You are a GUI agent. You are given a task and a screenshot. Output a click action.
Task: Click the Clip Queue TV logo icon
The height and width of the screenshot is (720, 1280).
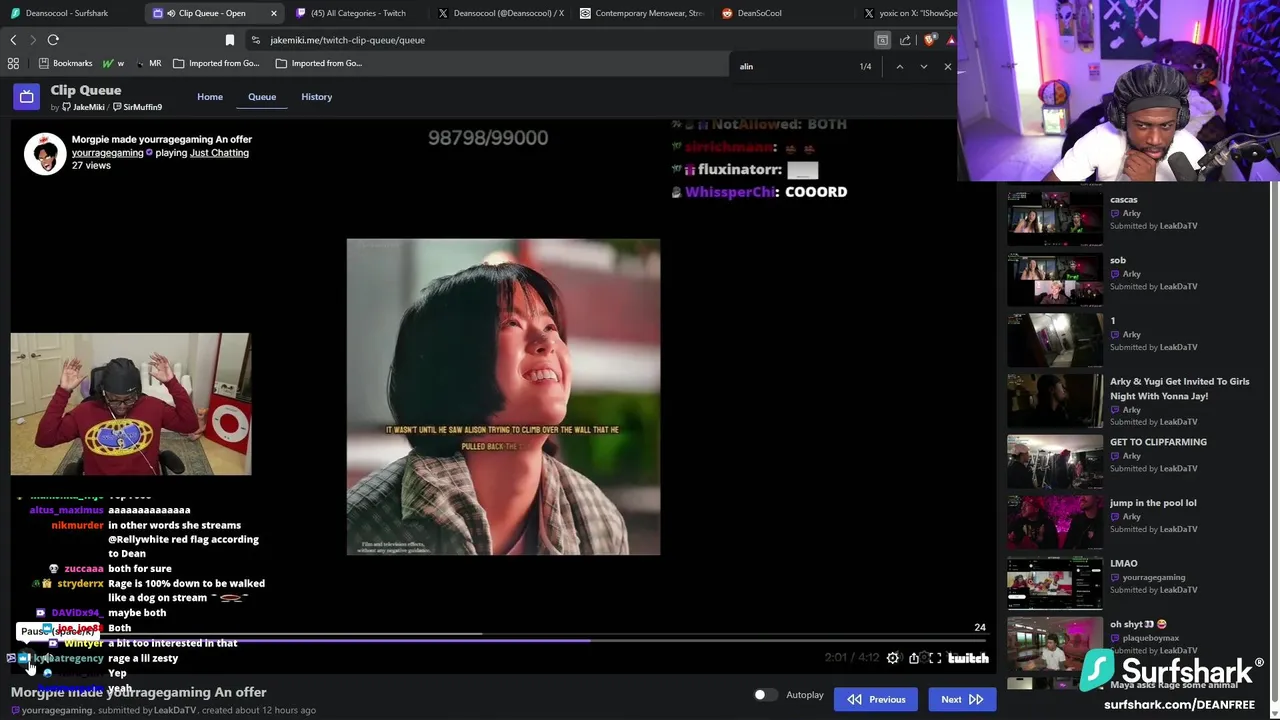(27, 97)
